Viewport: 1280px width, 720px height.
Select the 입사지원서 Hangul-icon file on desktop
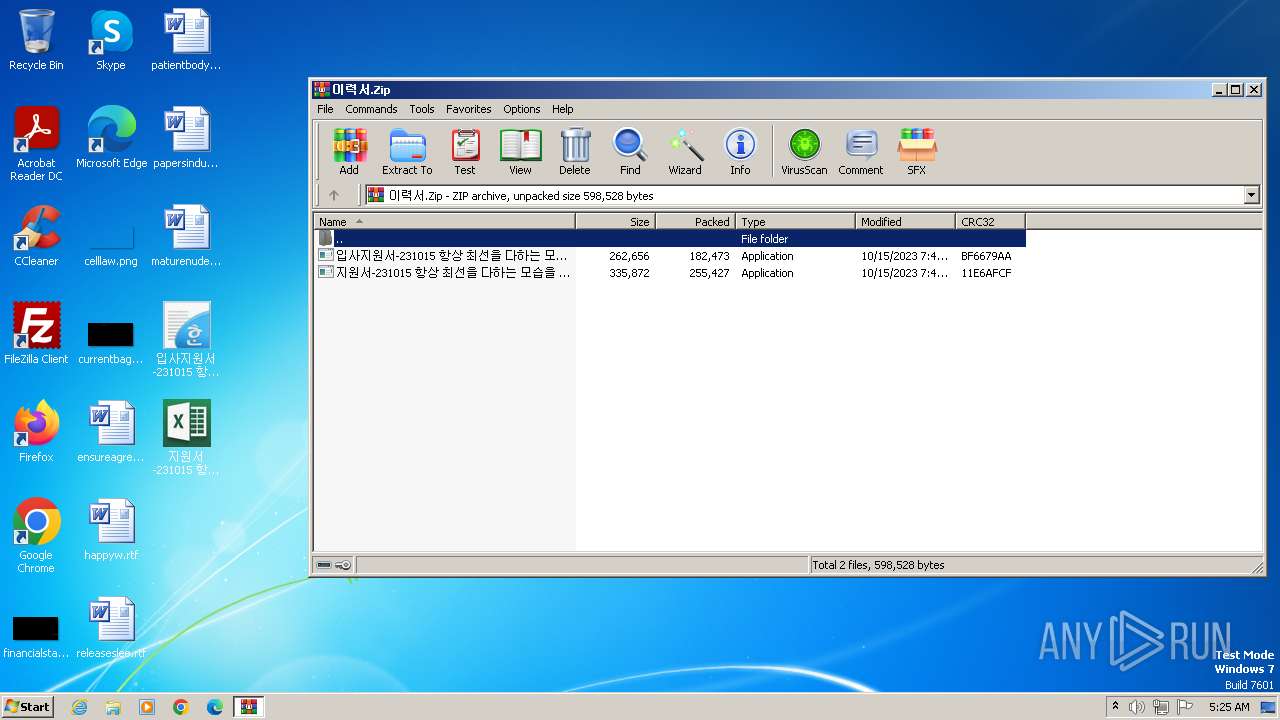pyautogui.click(x=186, y=339)
